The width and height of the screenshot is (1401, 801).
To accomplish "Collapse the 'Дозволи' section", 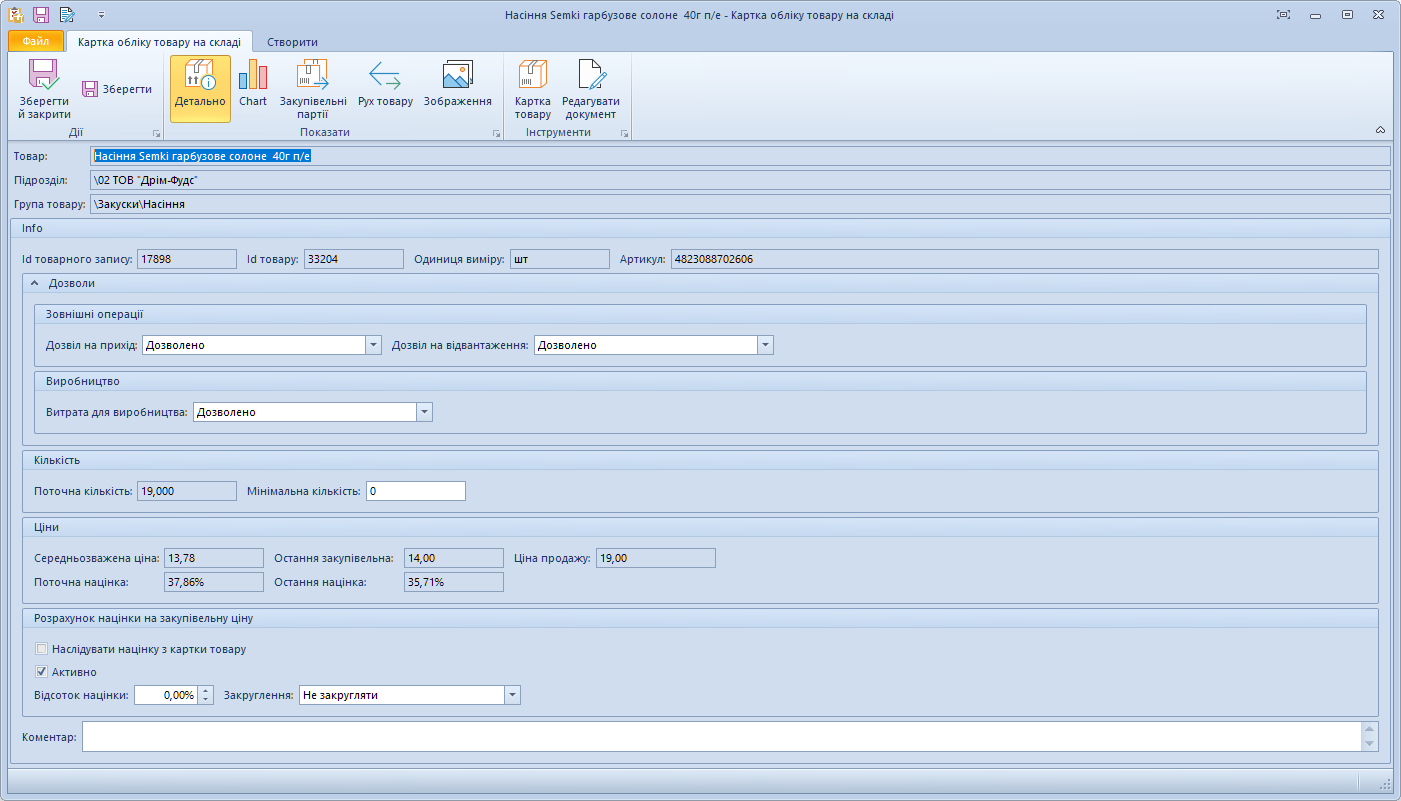I will 34,283.
